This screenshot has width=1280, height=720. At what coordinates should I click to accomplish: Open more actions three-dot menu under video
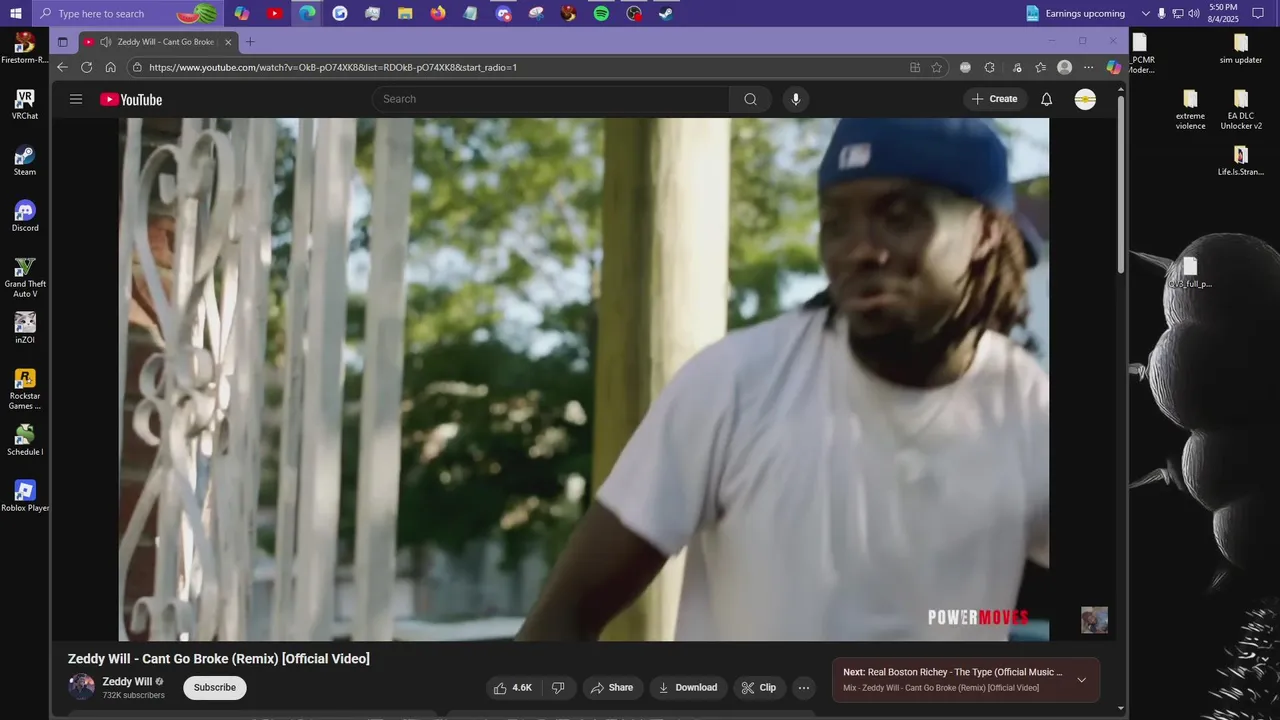pyautogui.click(x=803, y=688)
